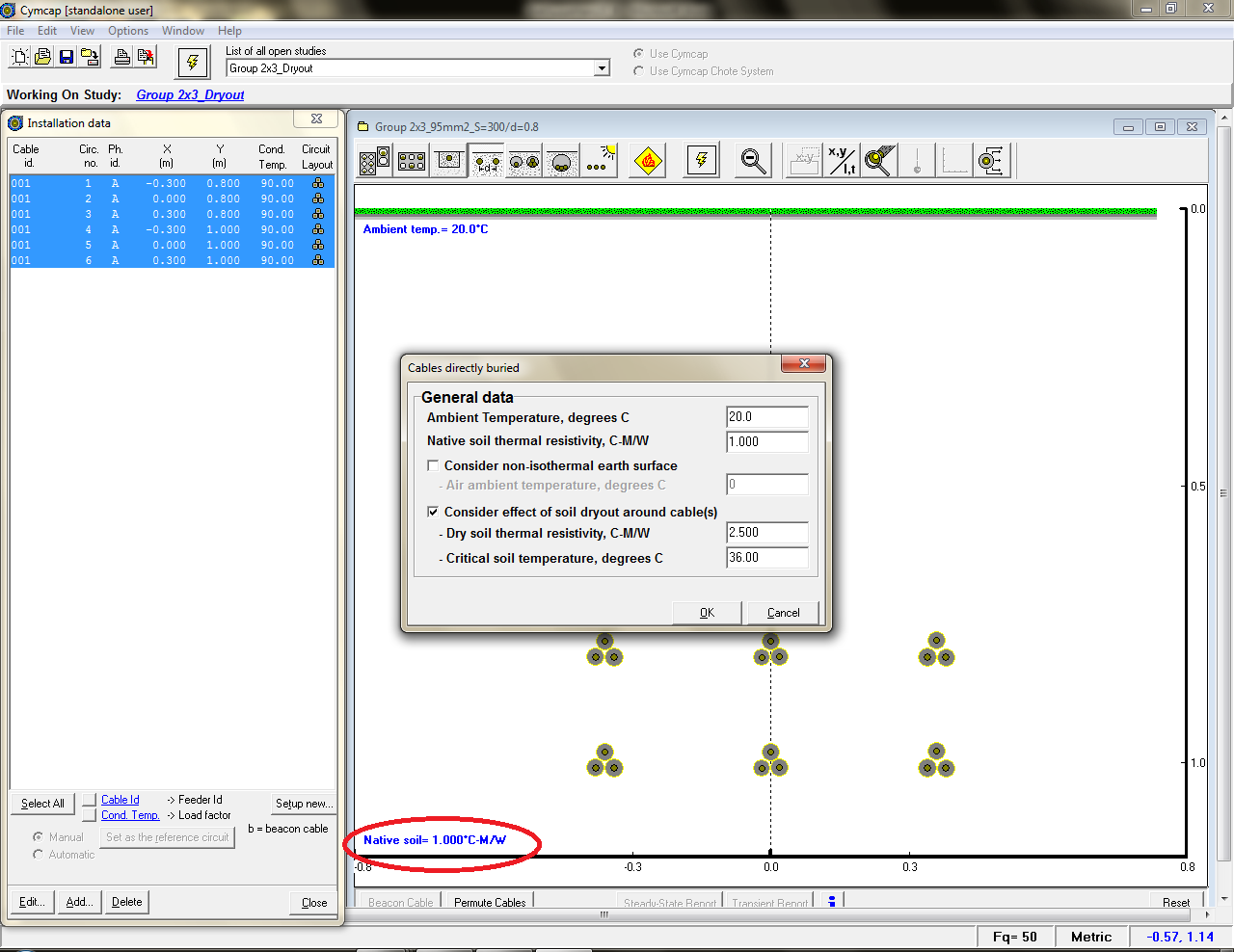Print using the printer icon
Image resolution: width=1234 pixels, height=952 pixels.
pos(122,58)
